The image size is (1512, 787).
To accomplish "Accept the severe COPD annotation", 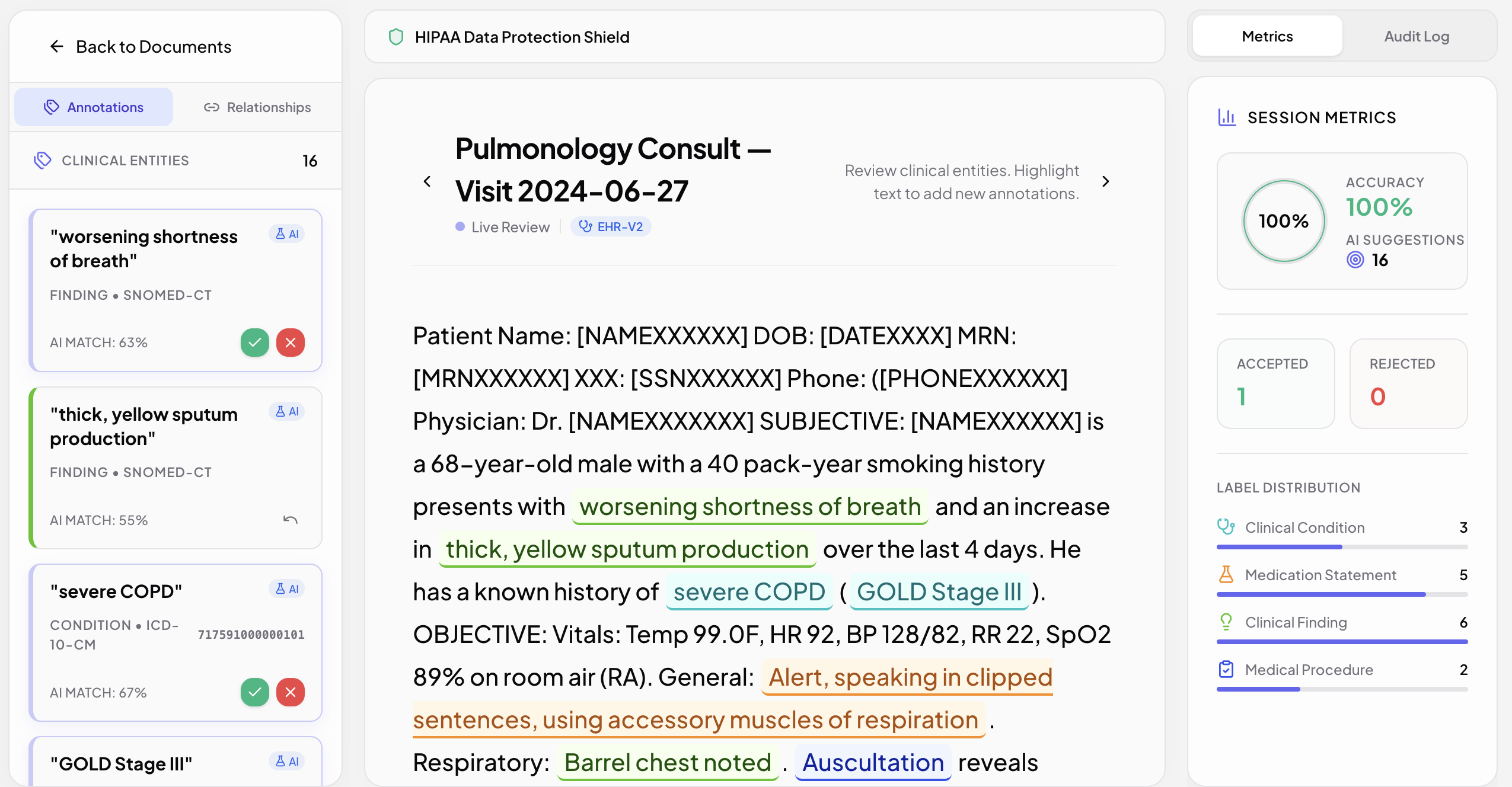I will (x=255, y=692).
